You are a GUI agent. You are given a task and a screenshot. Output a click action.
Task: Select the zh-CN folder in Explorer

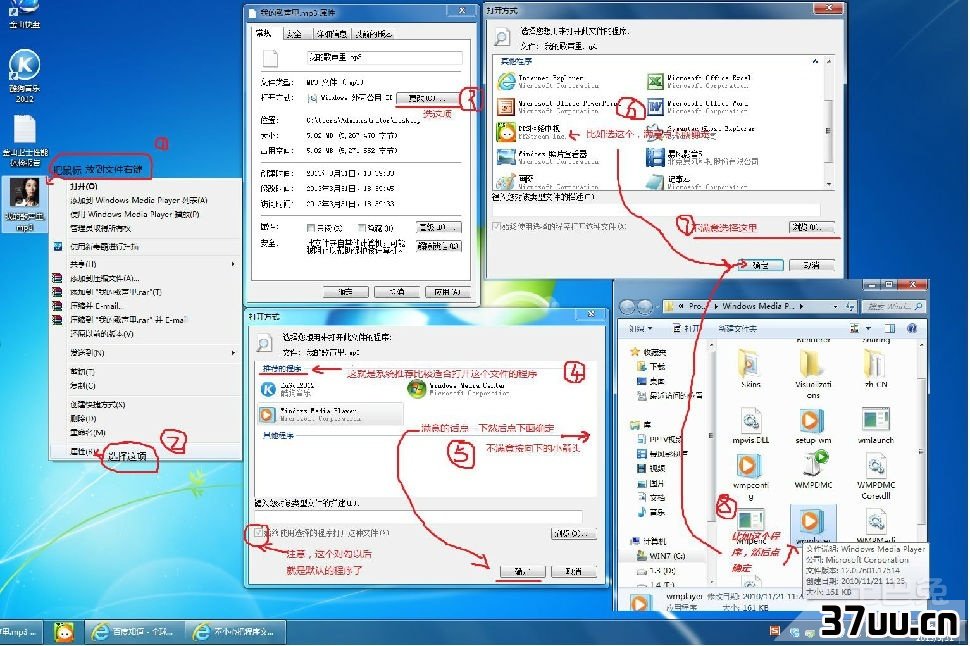[x=875, y=369]
